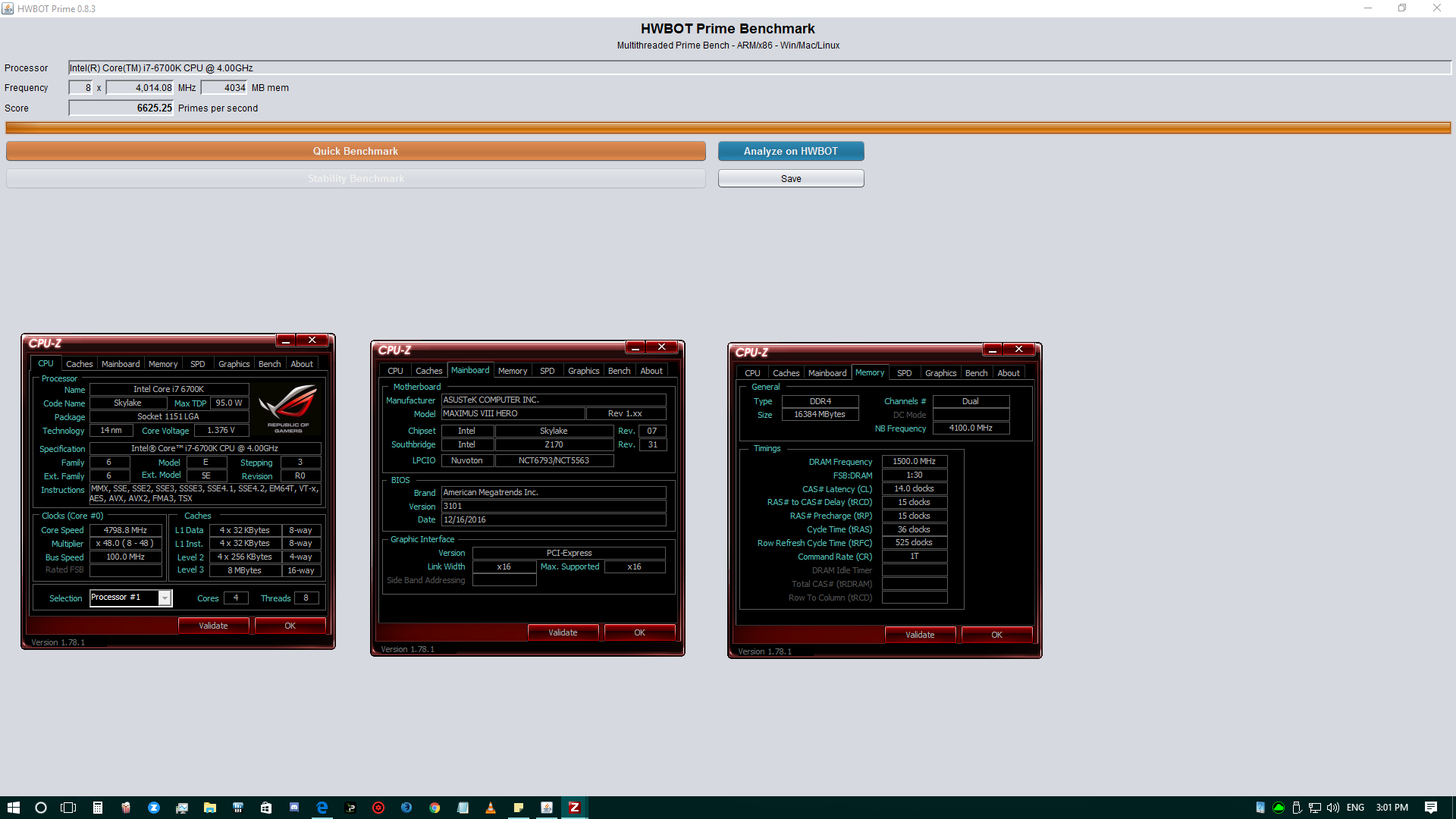The image size is (1456, 819).
Task: Open the Windows Start menu
Action: click(x=13, y=808)
